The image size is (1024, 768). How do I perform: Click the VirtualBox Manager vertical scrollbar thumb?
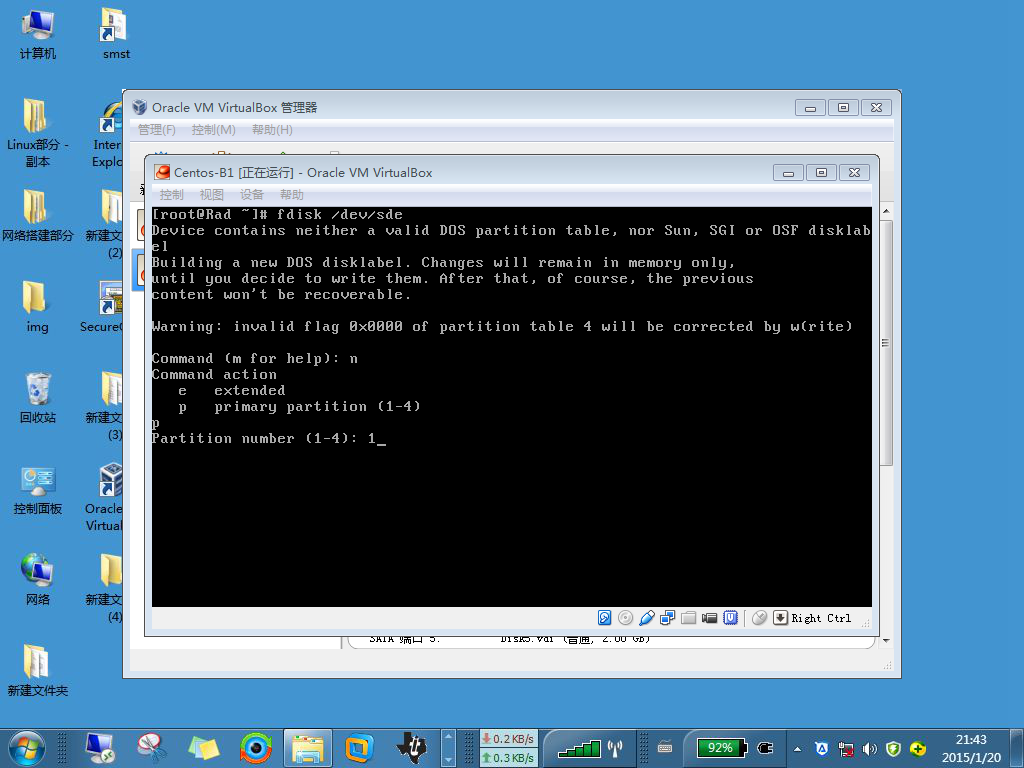(886, 343)
